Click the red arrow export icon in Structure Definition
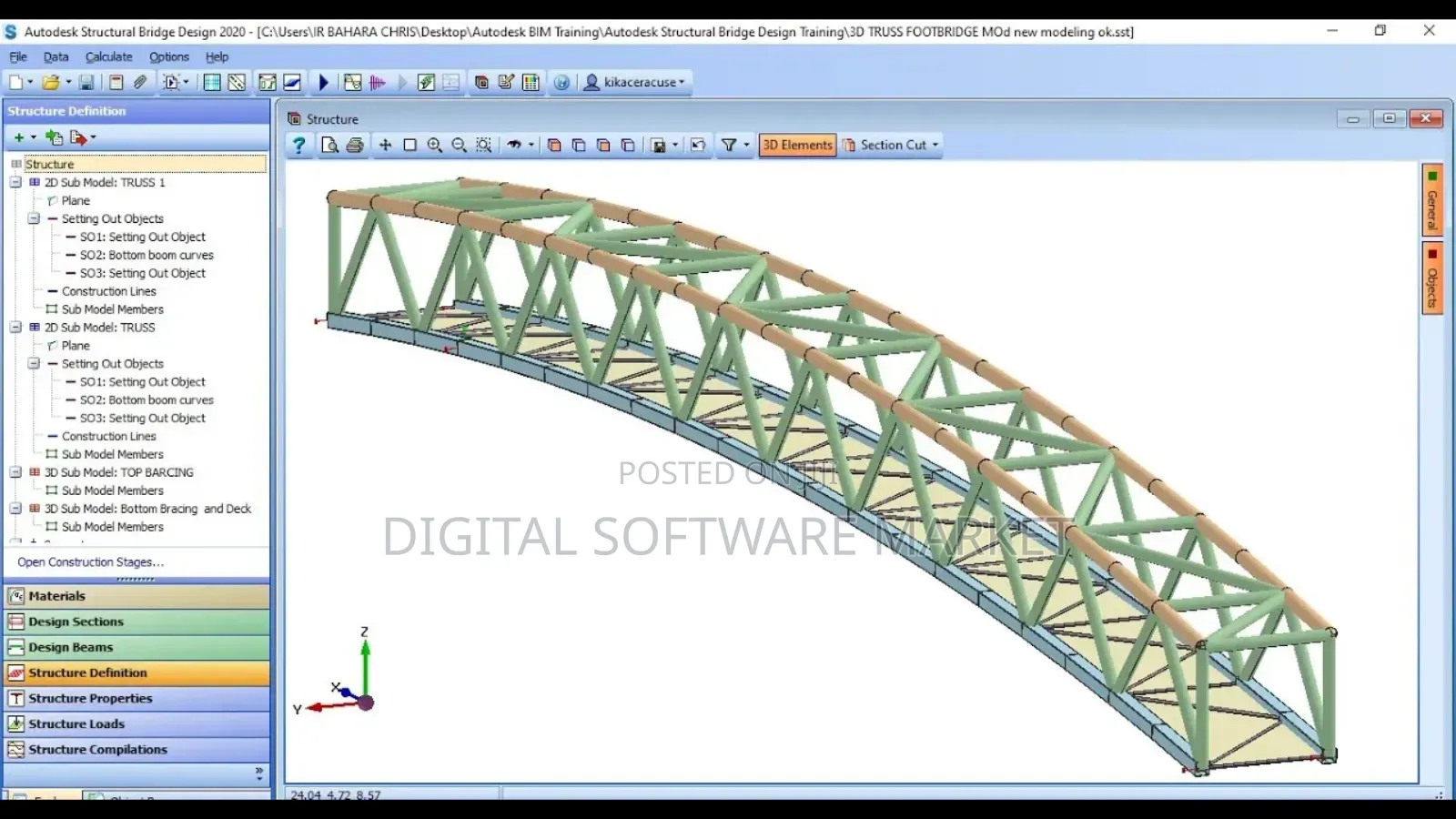Viewport: 1456px width, 819px height. point(78,137)
